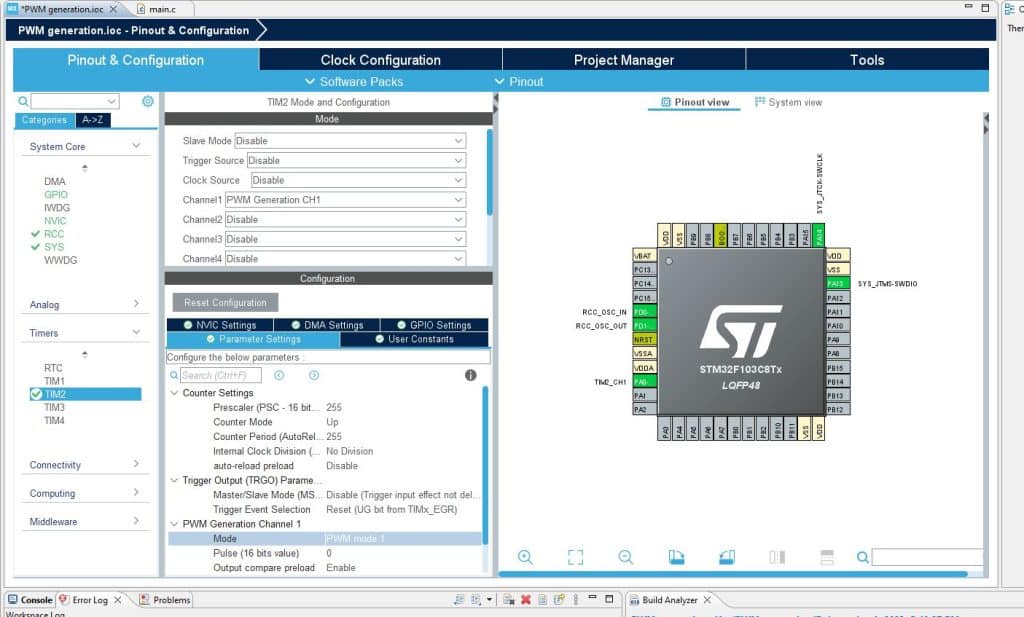Collapse PWM Generation Channel 1 group
The image size is (1024, 617).
tap(174, 524)
